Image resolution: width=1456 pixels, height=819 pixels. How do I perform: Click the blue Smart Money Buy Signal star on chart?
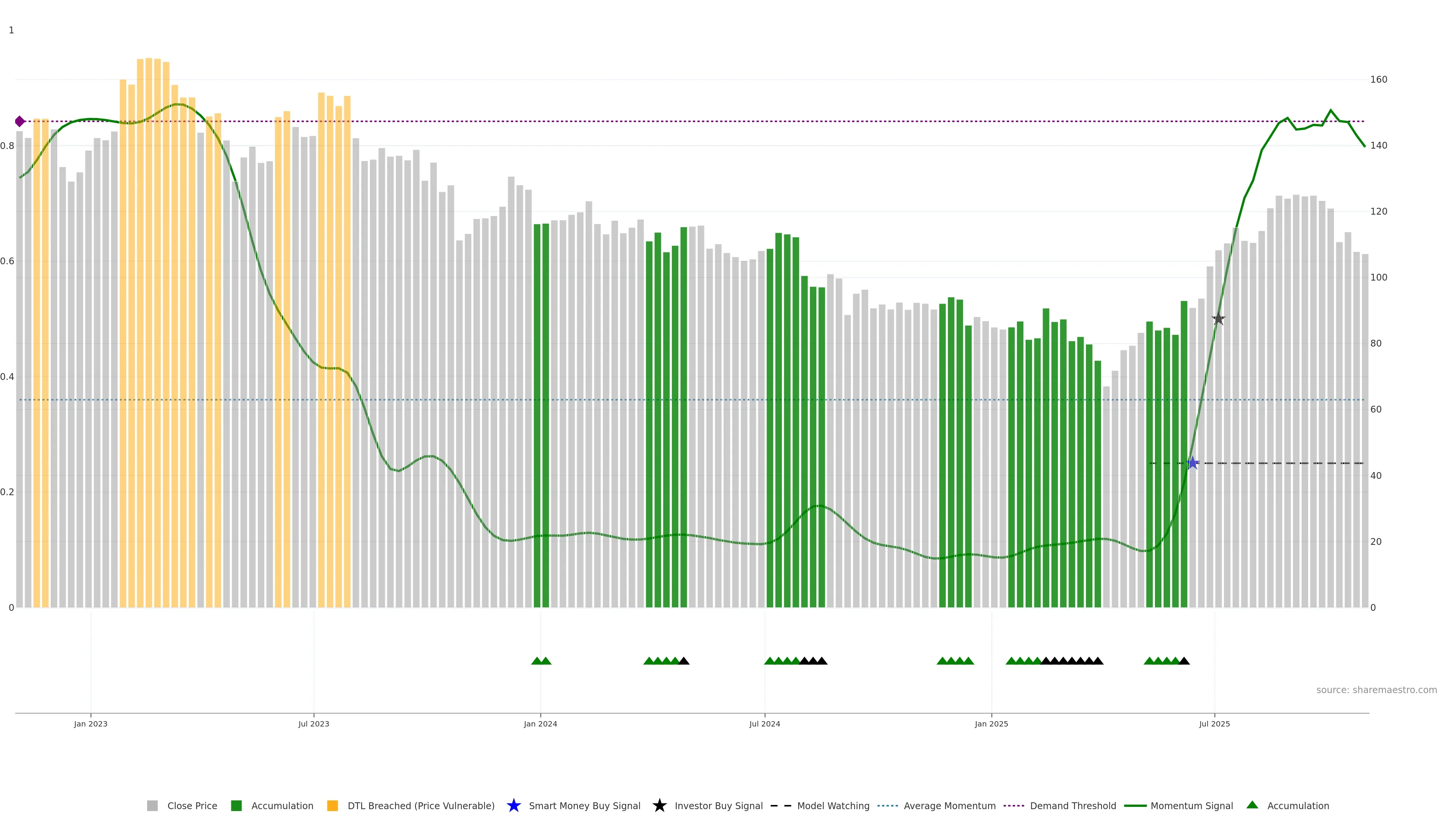(x=1192, y=463)
